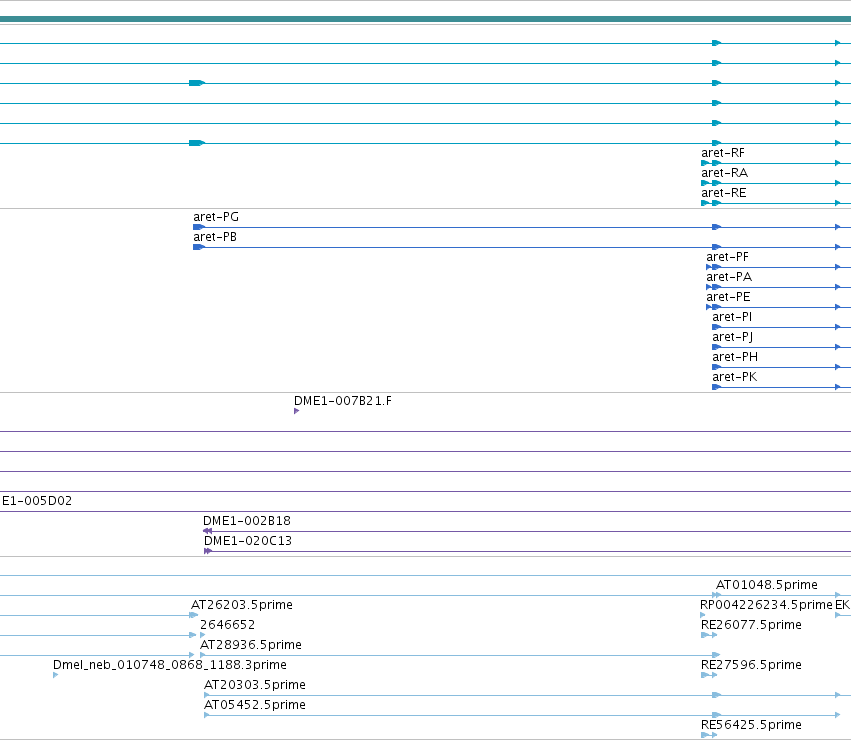Select the aret-PI feature label
Image resolution: width=851 pixels, height=740 pixels.
click(732, 317)
